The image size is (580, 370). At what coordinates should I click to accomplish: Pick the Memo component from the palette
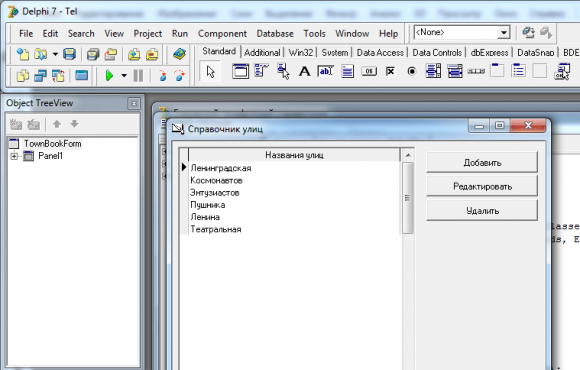pos(347,71)
